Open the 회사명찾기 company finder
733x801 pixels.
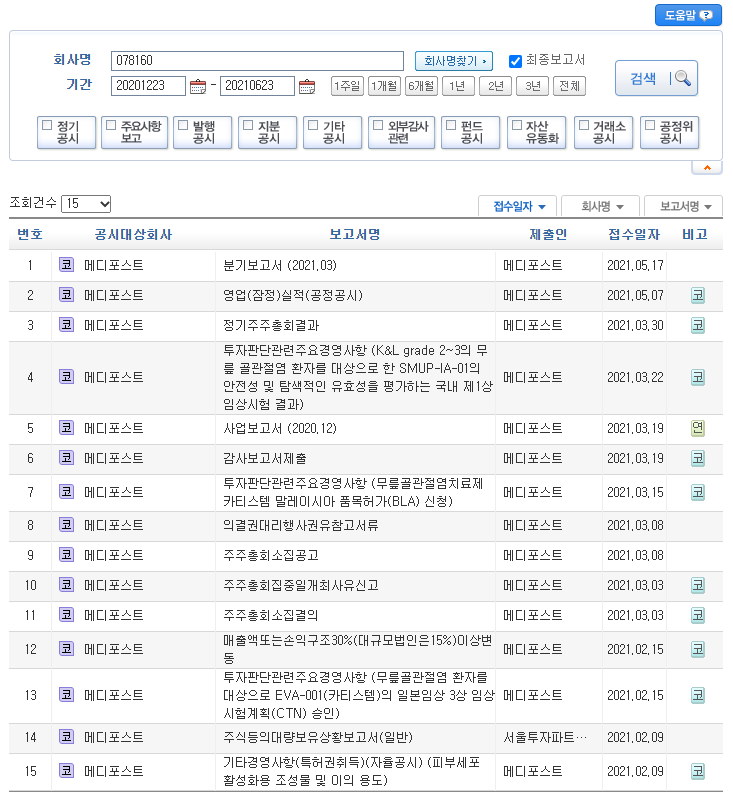(454, 61)
